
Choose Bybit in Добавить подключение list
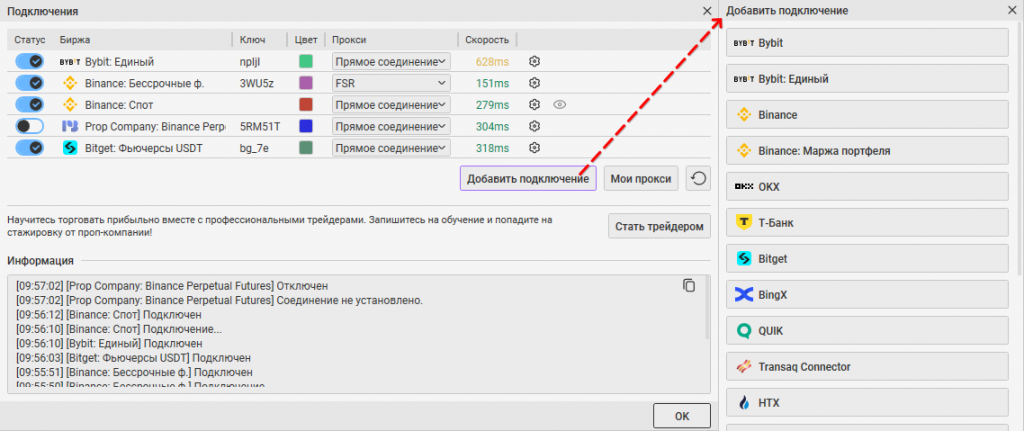[868, 43]
